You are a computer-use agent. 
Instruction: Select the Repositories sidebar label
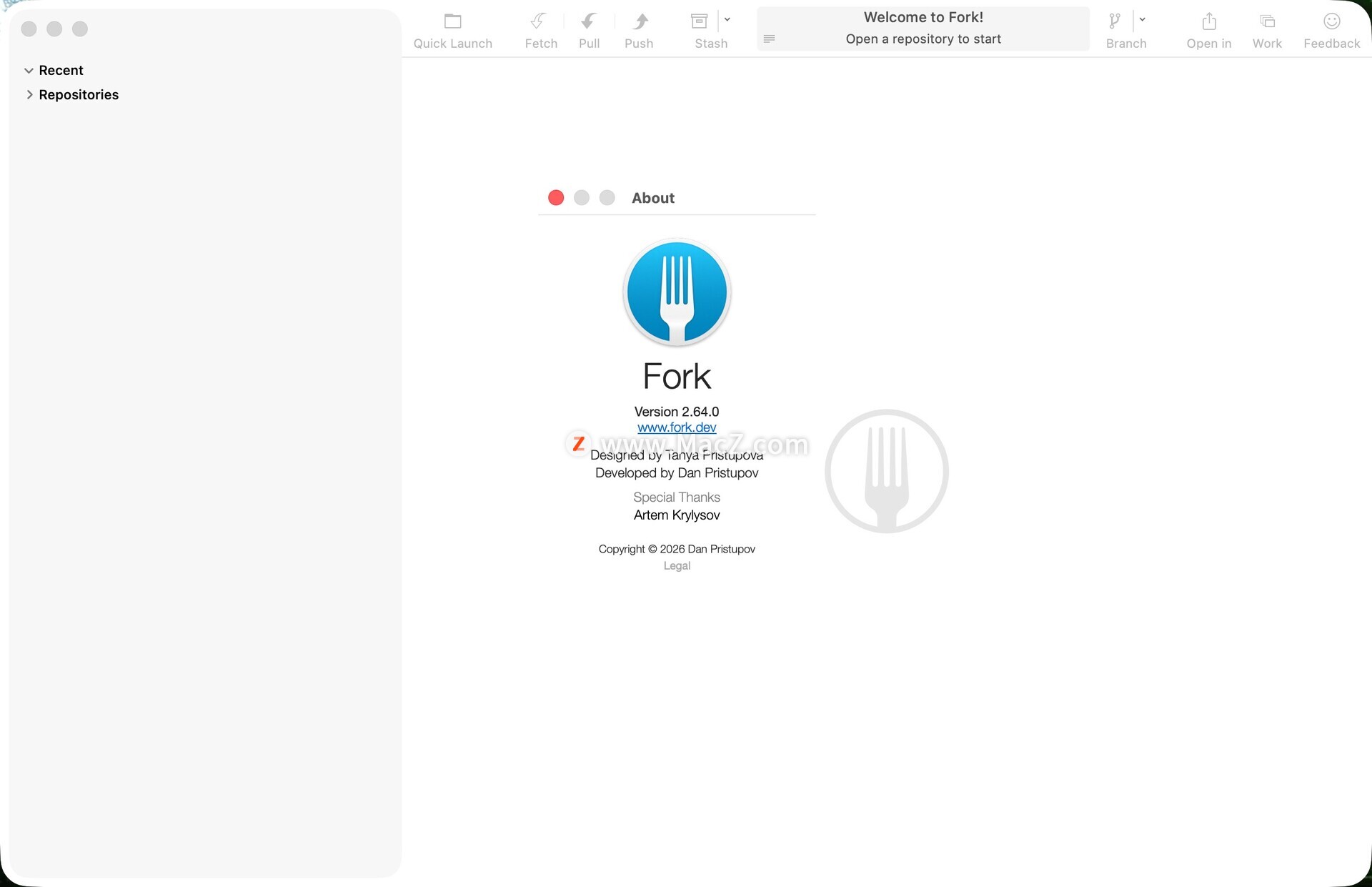[x=79, y=94]
